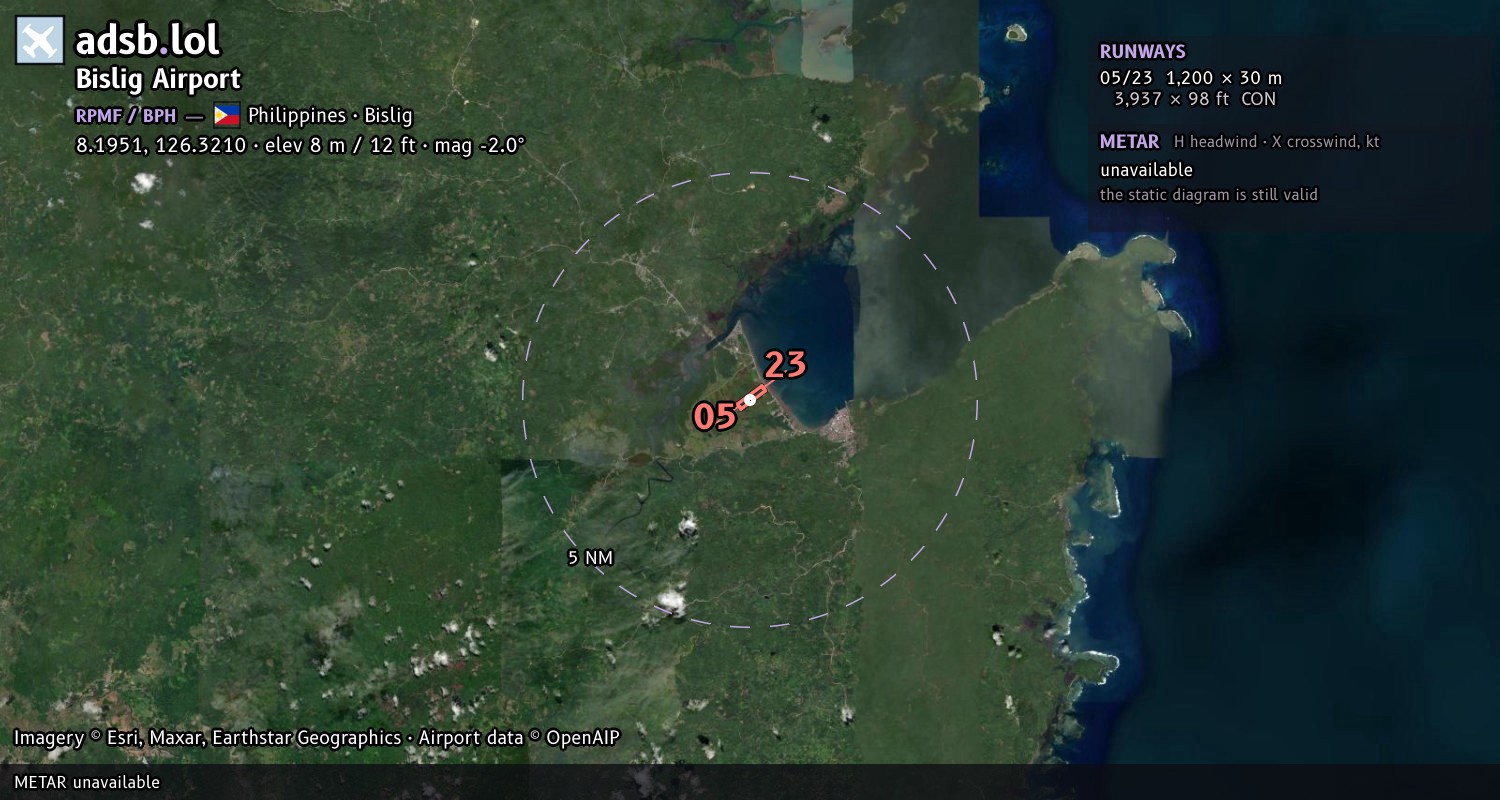1500x800 pixels.
Task: Click the RUNWAYS panel heading
Action: click(x=1143, y=51)
